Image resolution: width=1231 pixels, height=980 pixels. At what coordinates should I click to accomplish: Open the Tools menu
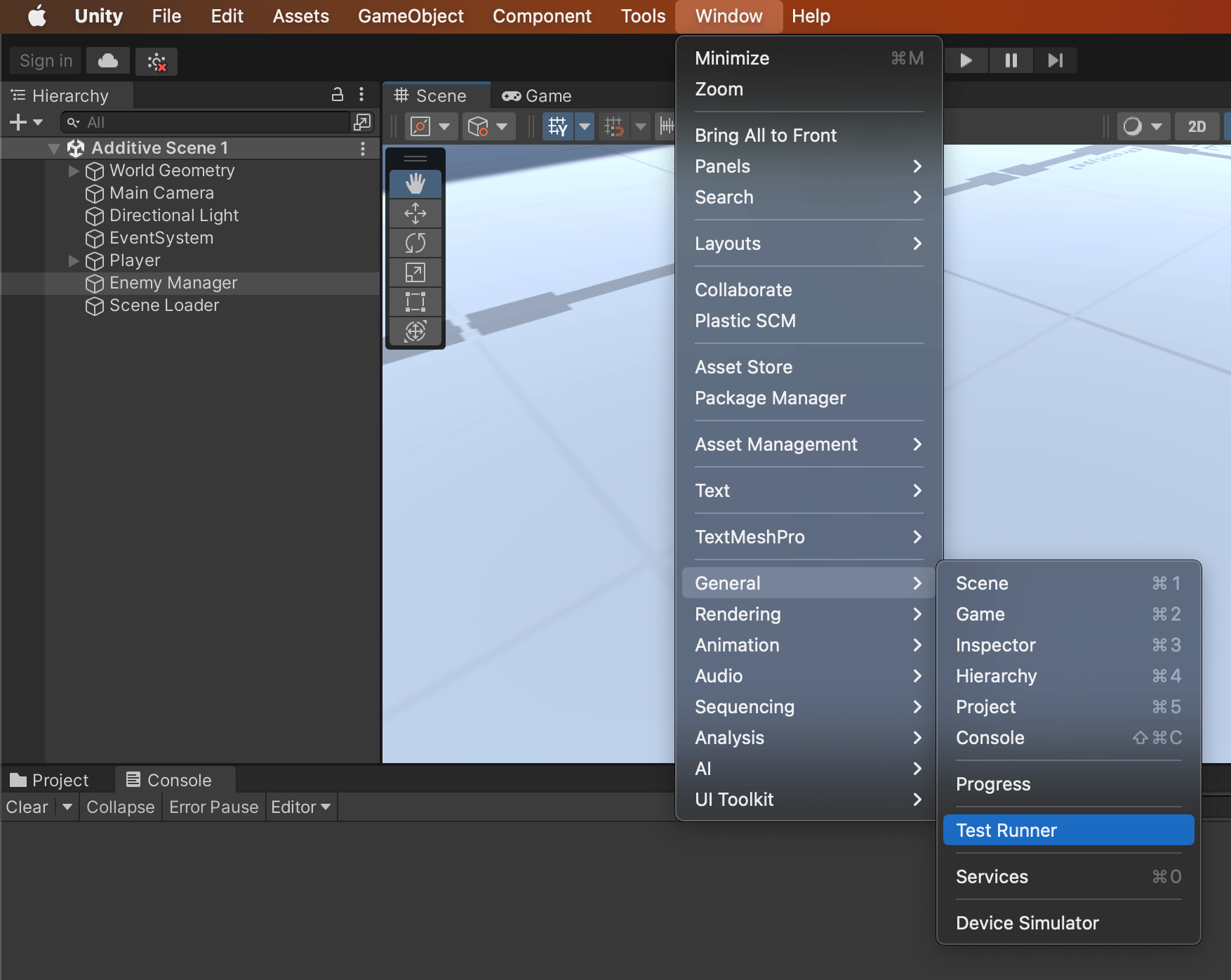coord(641,15)
